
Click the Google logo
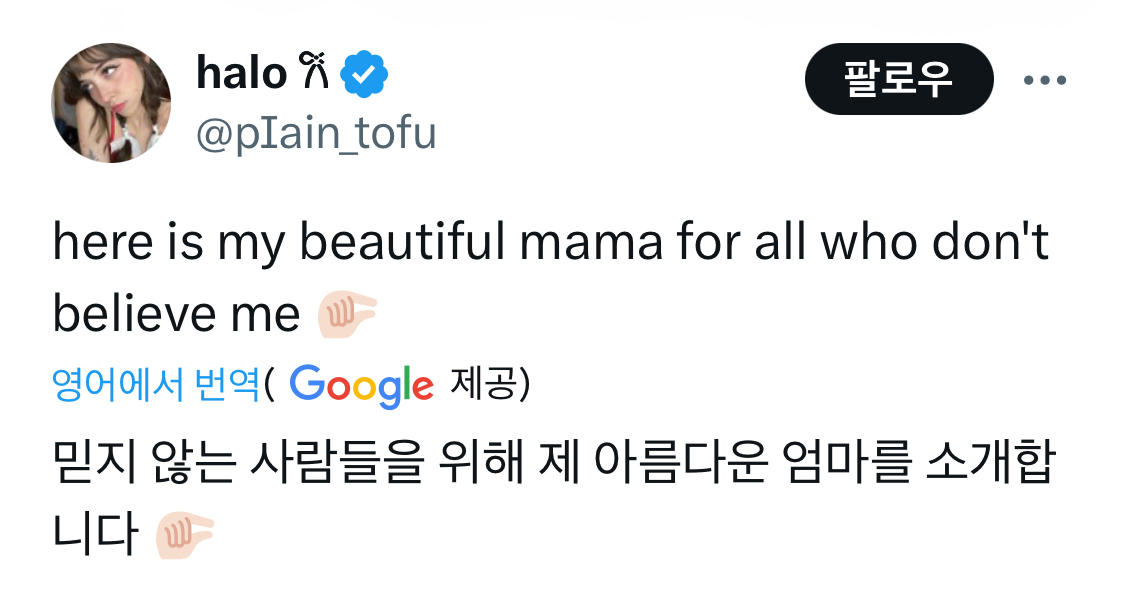pos(361,385)
